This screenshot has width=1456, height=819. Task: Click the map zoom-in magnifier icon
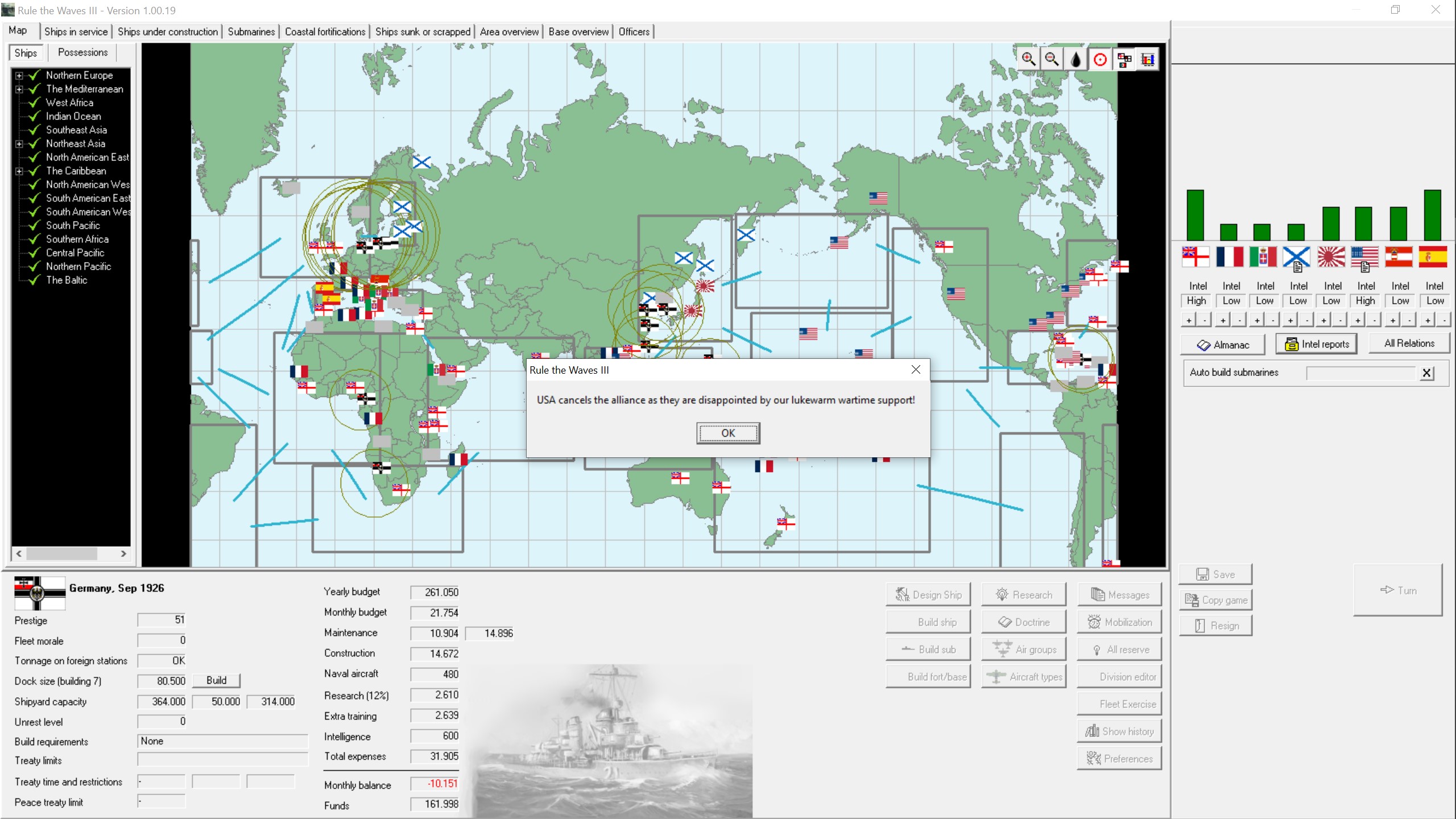(x=1028, y=59)
